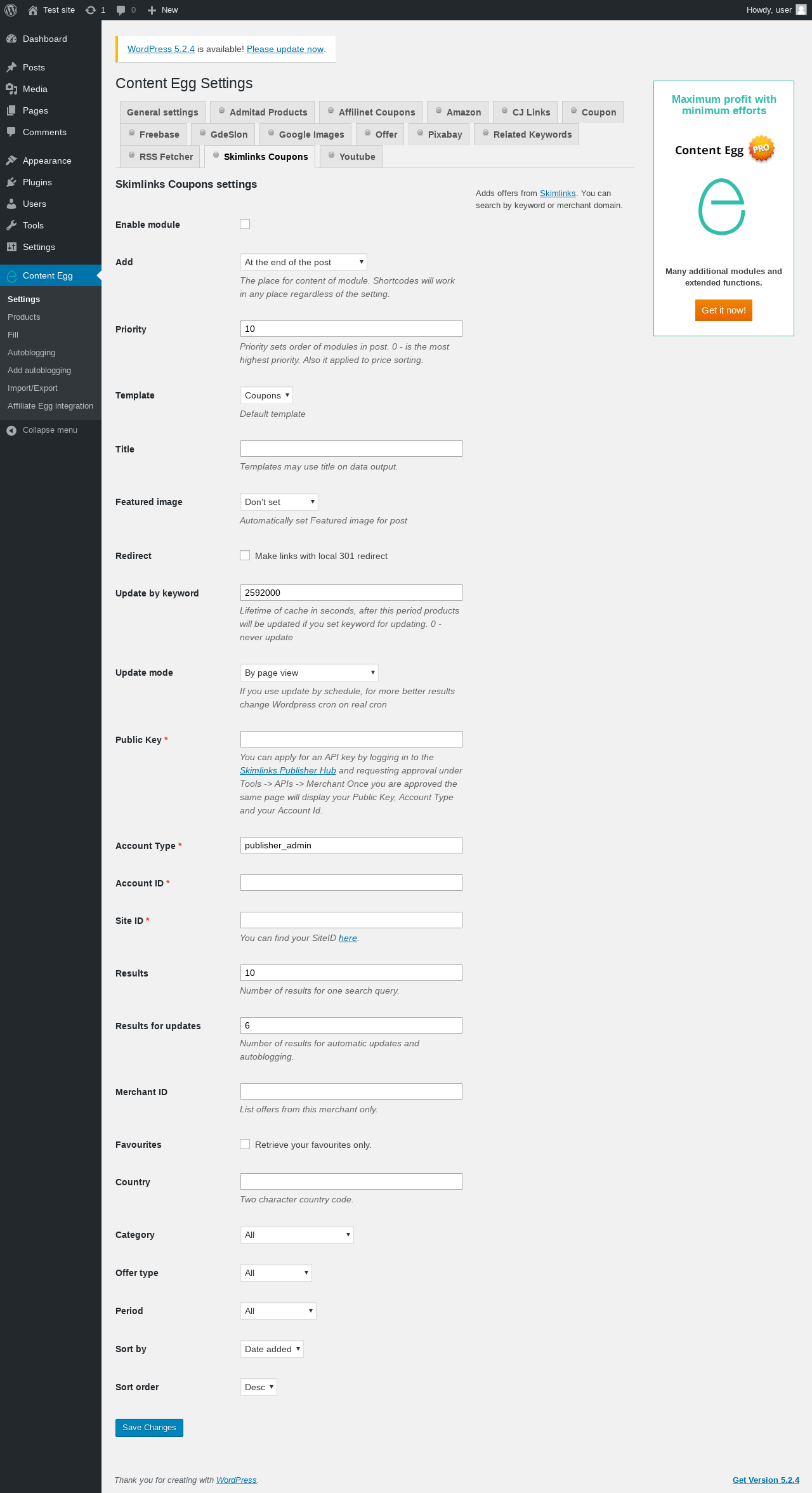Click the user avatar in admin bar
The height and width of the screenshot is (1493, 812).
[801, 10]
